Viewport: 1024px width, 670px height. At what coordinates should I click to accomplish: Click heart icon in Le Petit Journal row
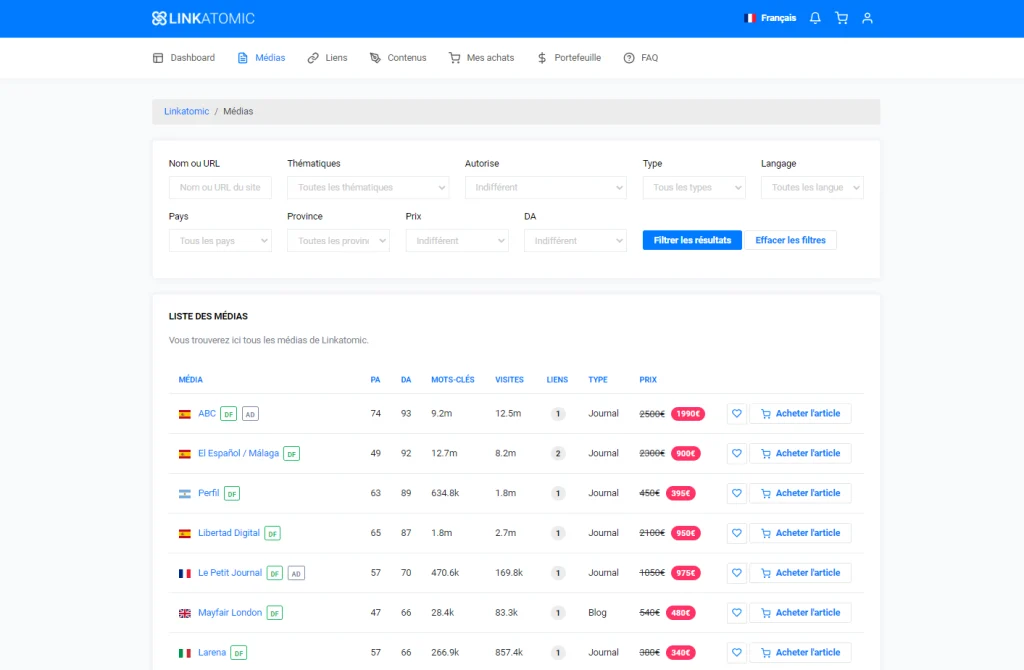point(737,573)
